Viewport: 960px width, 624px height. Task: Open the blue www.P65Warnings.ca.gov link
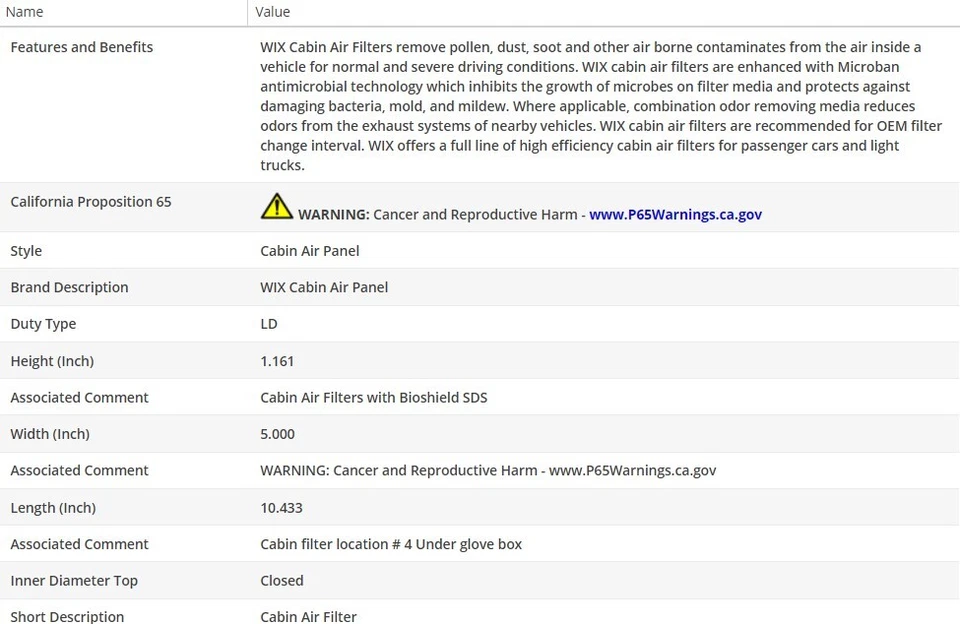point(675,214)
